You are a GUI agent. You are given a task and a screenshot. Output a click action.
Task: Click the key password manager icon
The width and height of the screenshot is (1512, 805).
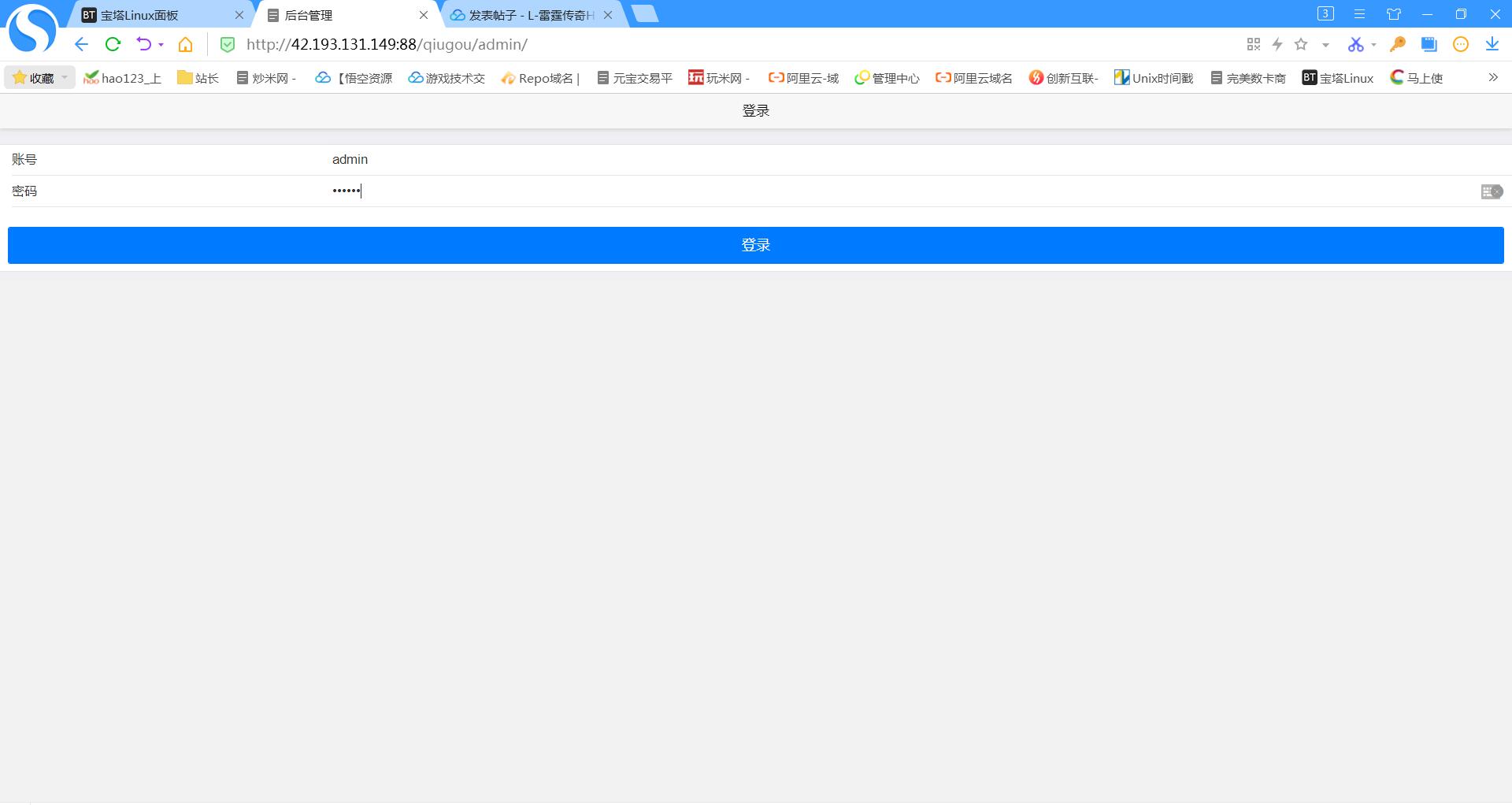(1398, 45)
